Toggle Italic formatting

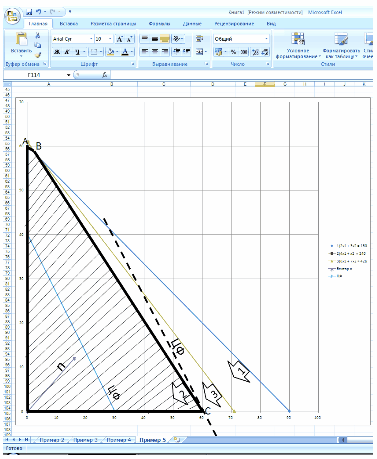(x=67, y=52)
